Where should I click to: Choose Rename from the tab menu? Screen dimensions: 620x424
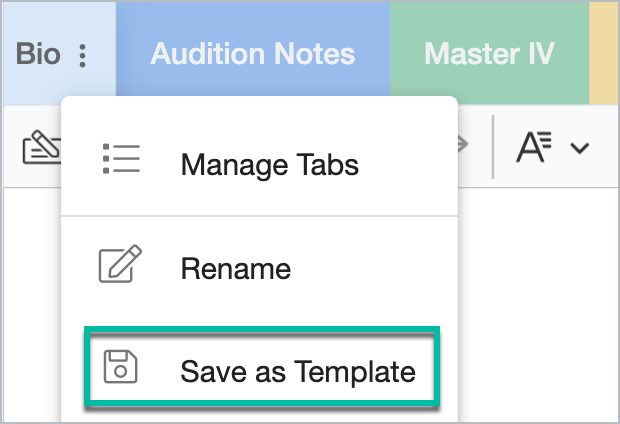tap(259, 269)
